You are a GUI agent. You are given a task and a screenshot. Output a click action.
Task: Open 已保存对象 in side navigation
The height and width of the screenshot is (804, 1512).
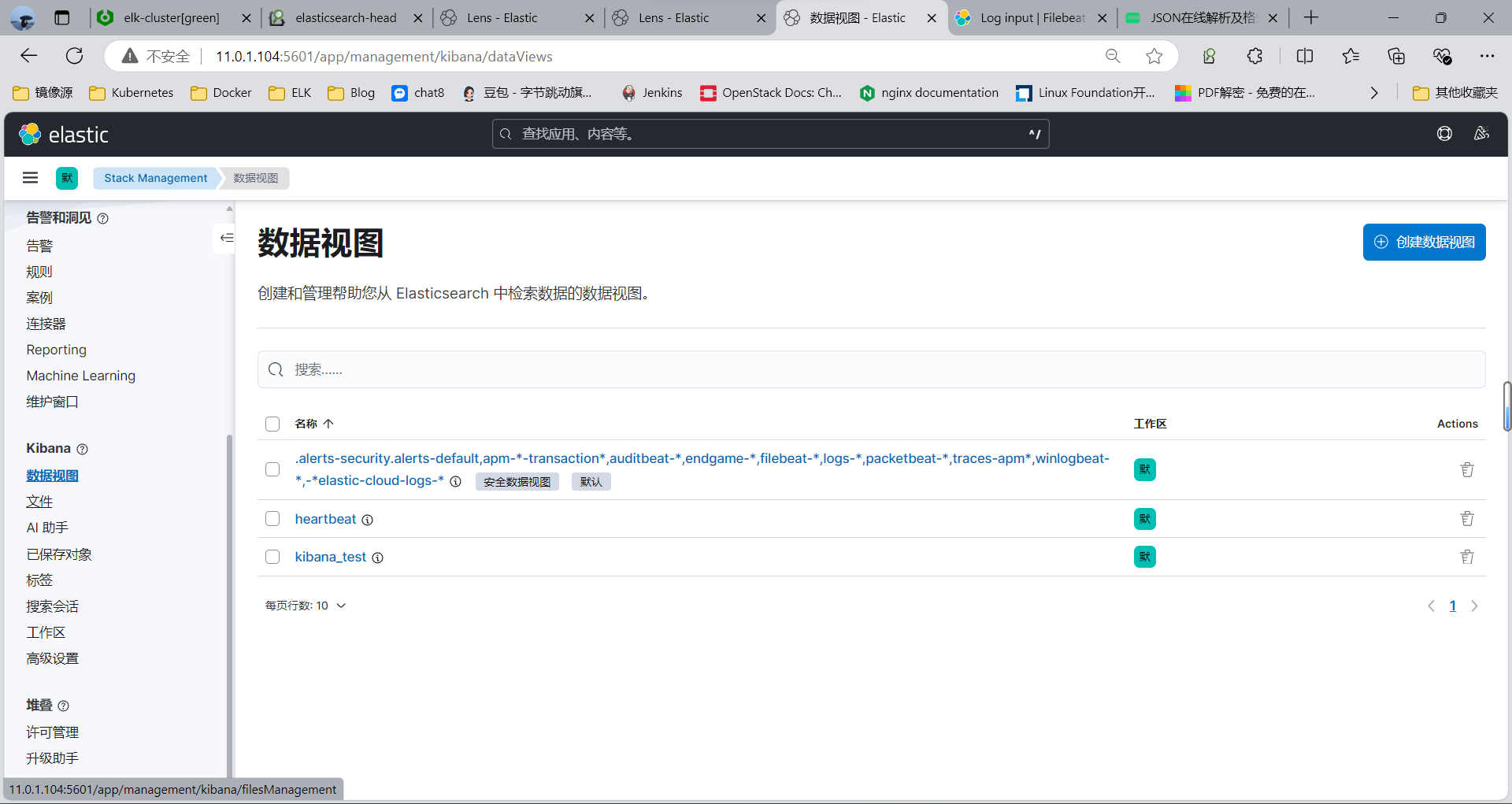point(59,554)
